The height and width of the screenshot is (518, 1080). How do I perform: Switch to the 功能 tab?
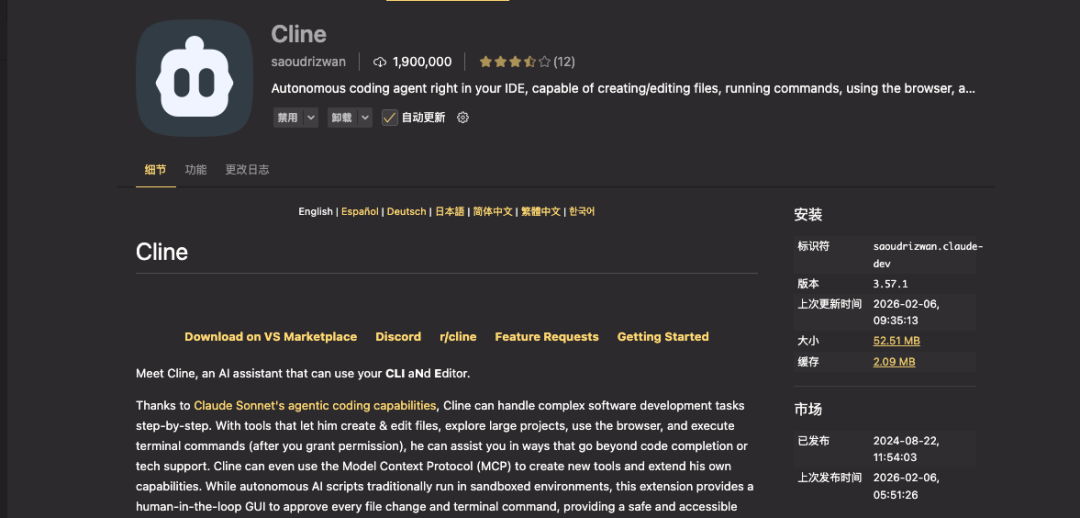[195, 170]
